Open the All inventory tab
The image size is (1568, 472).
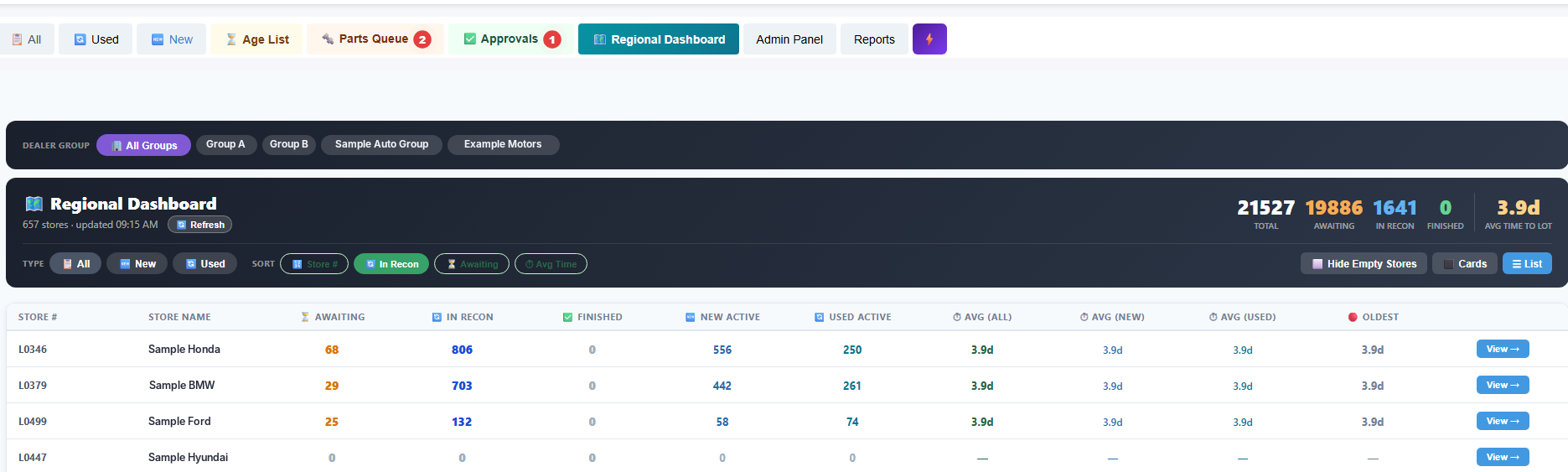26,39
